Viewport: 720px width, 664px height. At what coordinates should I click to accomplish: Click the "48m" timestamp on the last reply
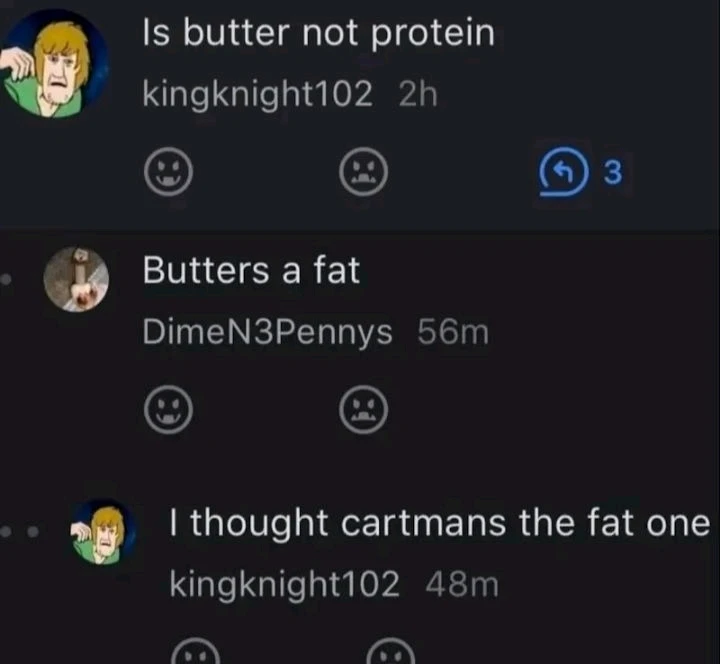click(462, 584)
